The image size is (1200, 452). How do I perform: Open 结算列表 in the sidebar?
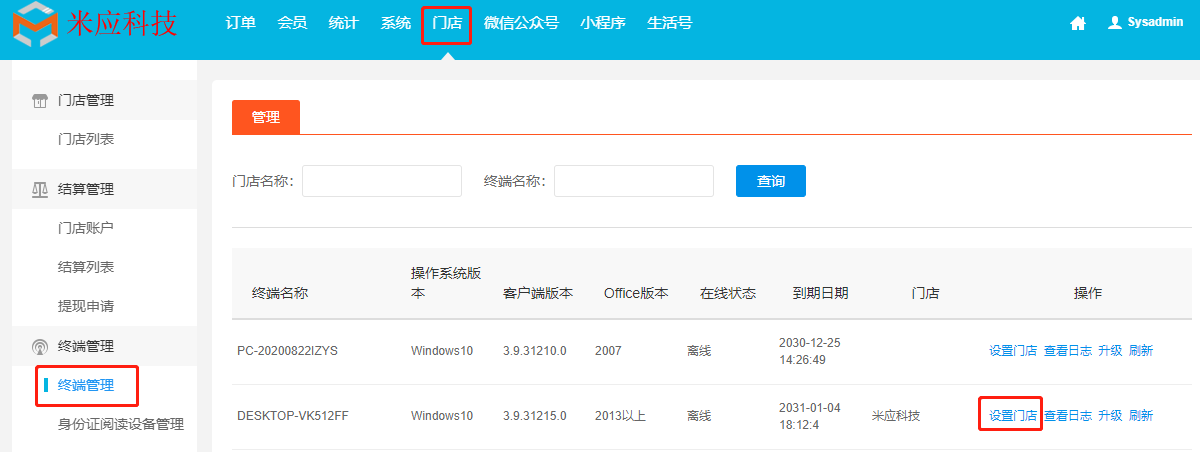point(86,267)
